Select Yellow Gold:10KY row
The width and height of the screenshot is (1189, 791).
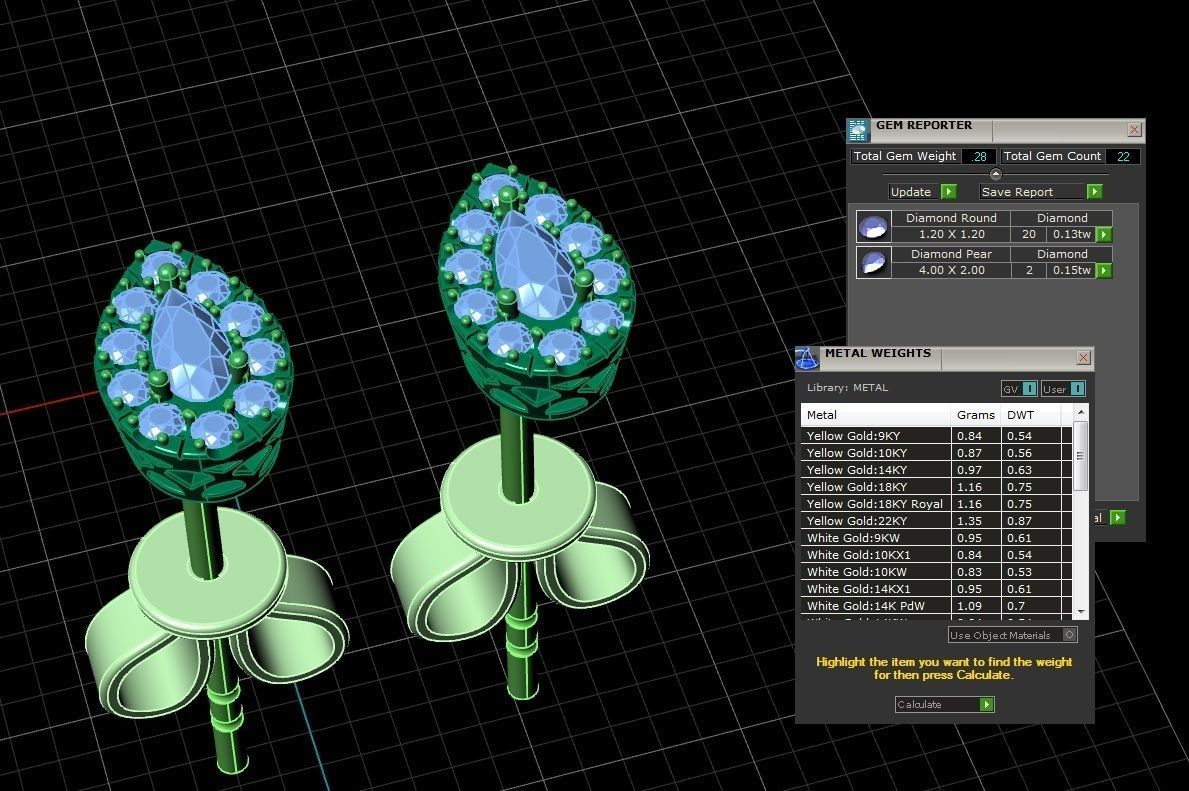(936, 453)
